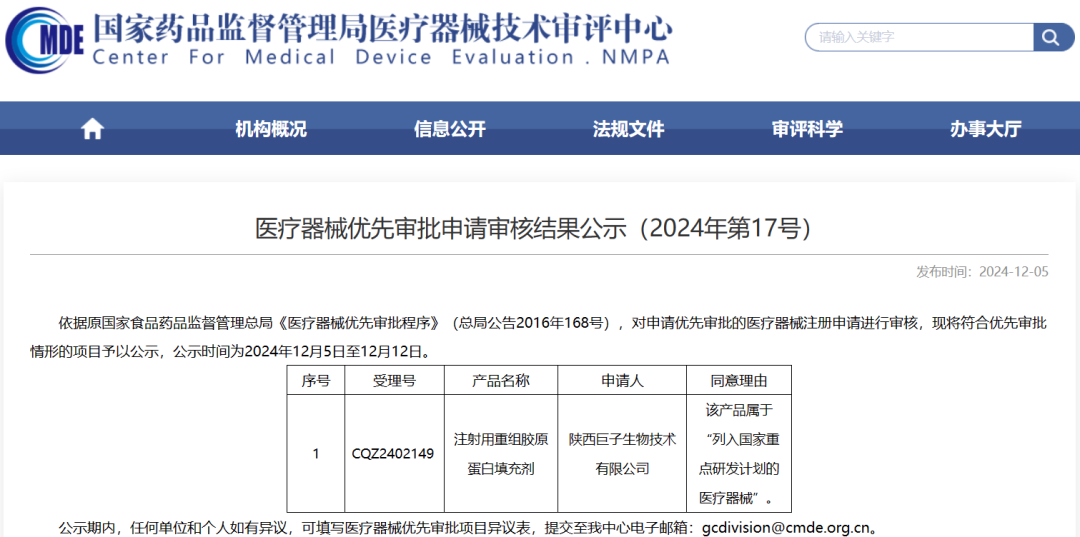Open the 审评科学 menu
1080x537 pixels.
tap(807, 129)
